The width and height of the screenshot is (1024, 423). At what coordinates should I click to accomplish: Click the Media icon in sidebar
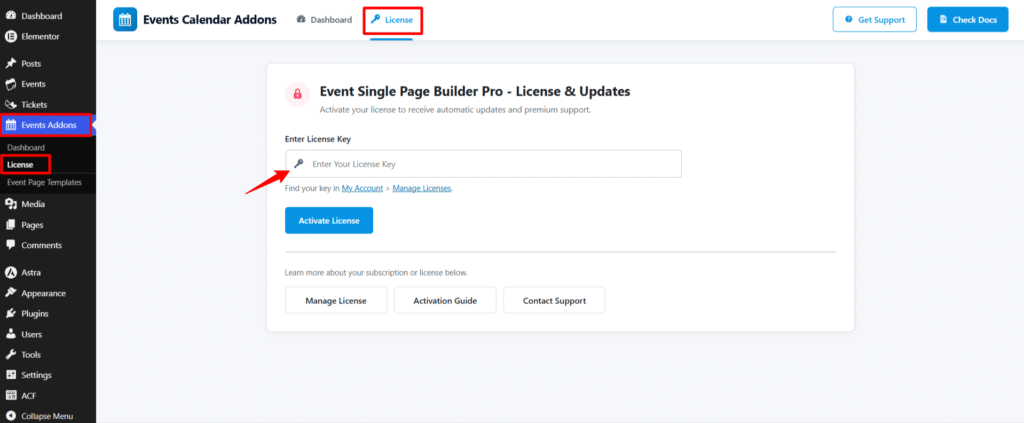click(x=10, y=204)
